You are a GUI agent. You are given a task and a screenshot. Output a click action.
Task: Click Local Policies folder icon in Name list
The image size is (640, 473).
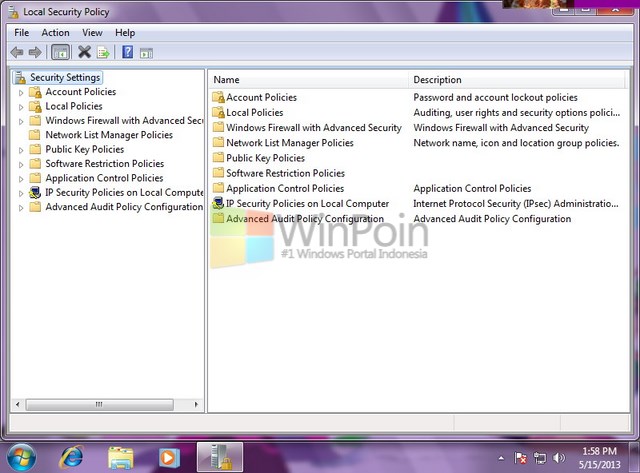218,112
